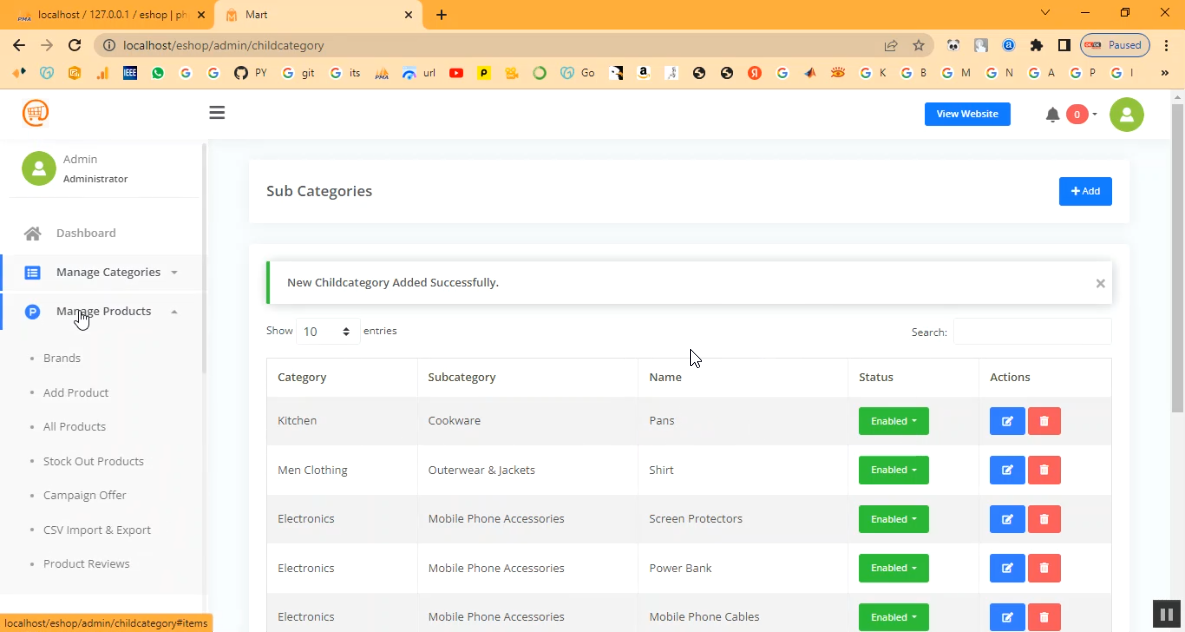Open the Show entries count selector
The height and width of the screenshot is (632, 1185).
pyautogui.click(x=328, y=332)
